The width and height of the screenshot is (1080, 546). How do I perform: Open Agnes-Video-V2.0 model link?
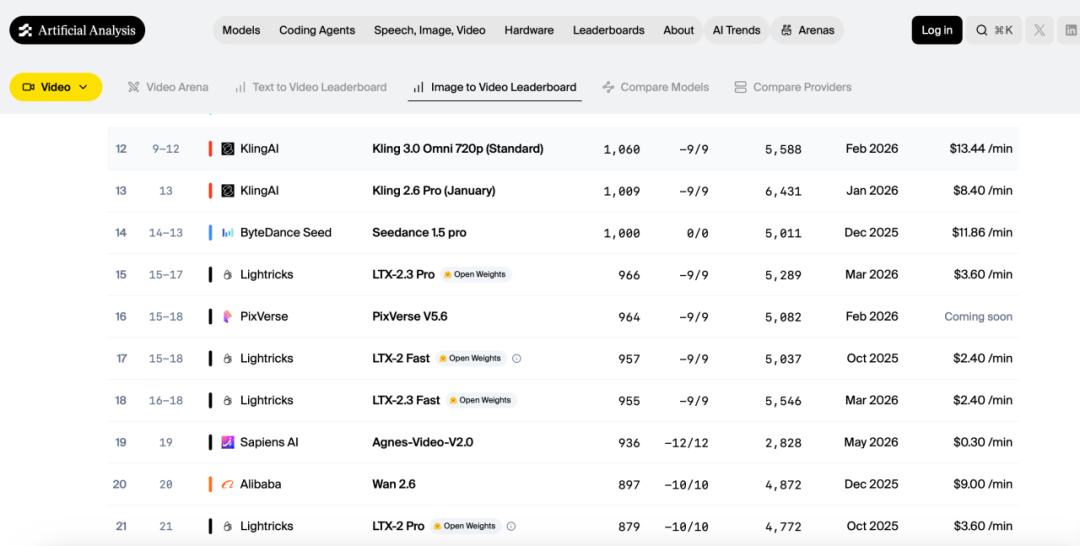click(x=422, y=442)
